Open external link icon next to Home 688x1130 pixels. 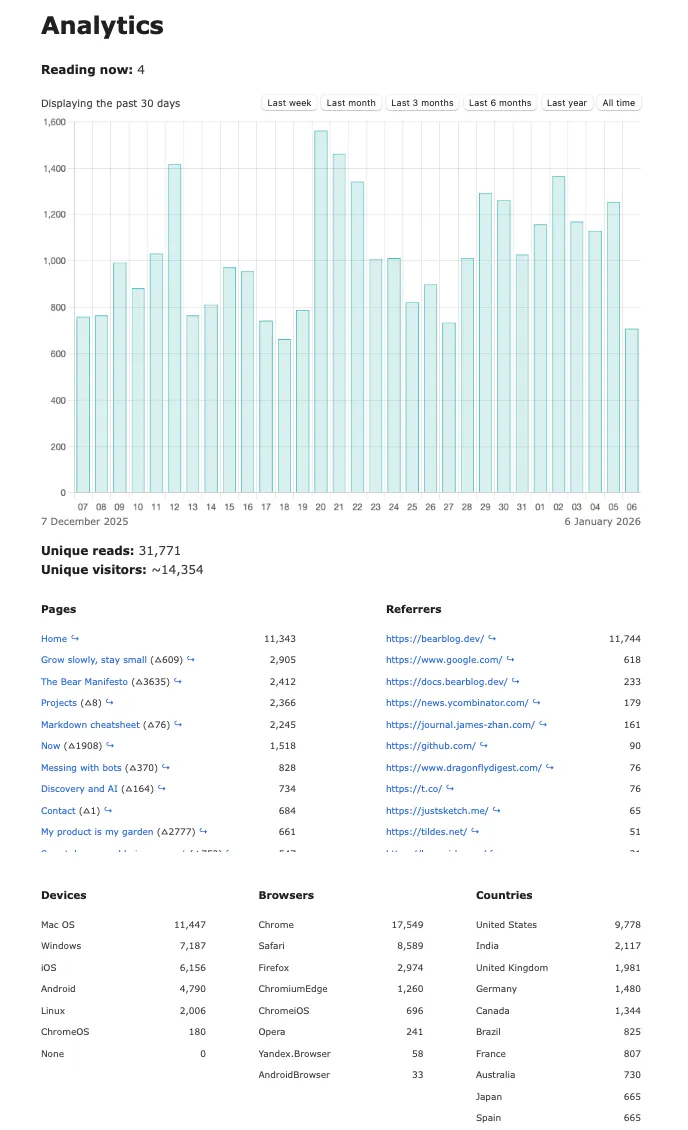(x=75, y=638)
